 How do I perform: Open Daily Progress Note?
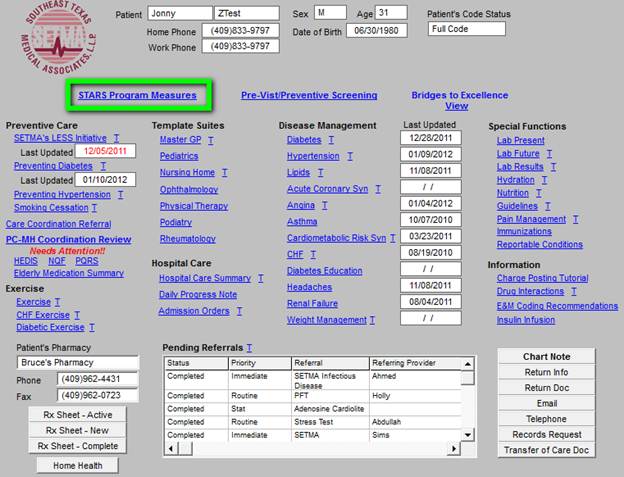coord(198,295)
